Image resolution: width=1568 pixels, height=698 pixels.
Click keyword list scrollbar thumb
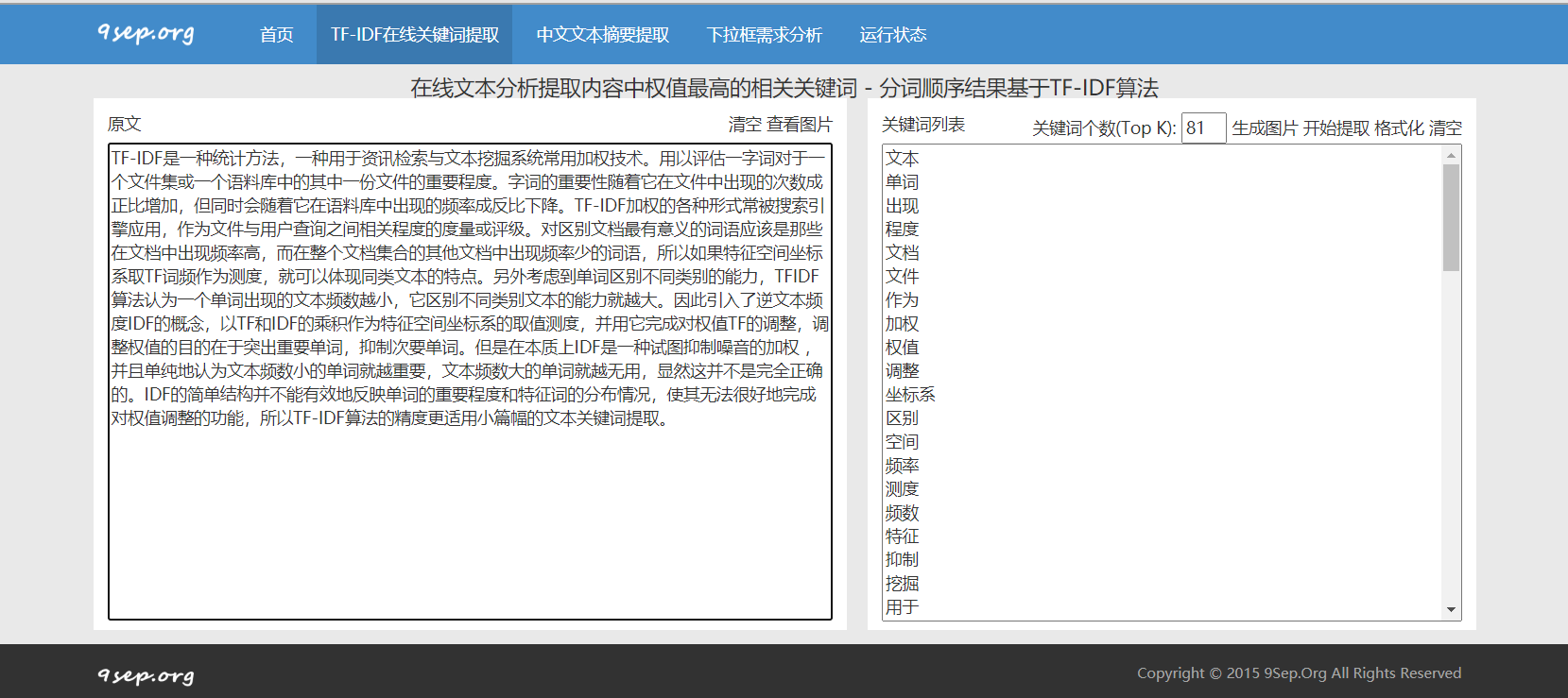(x=1451, y=218)
